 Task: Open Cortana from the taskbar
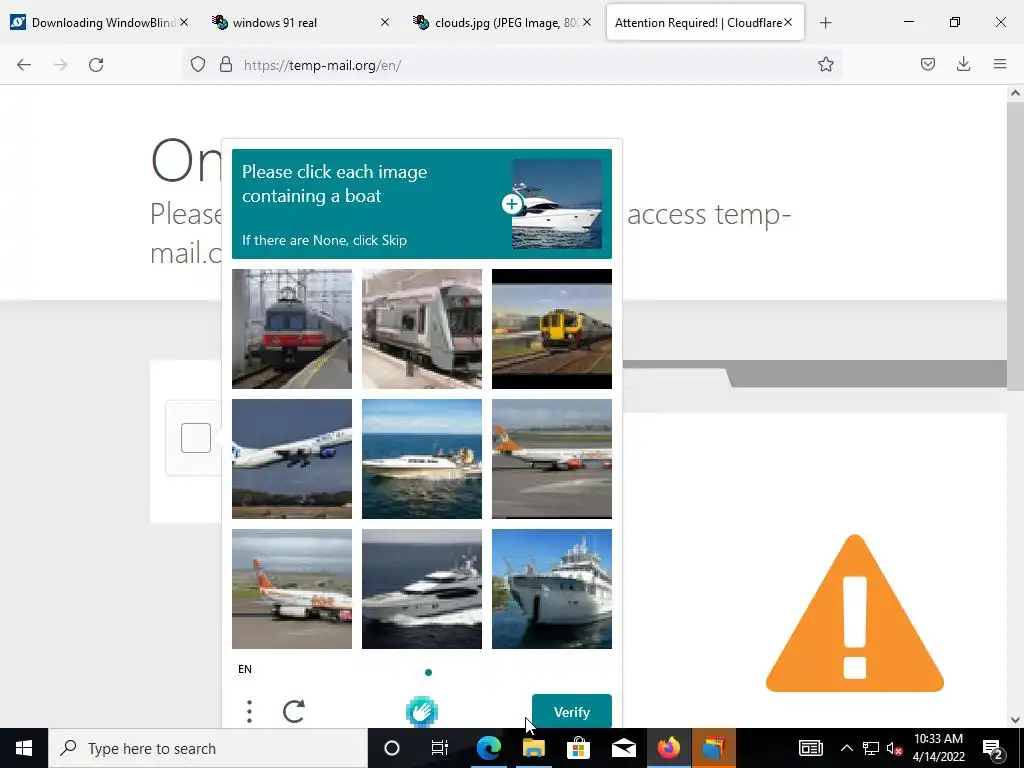point(391,748)
